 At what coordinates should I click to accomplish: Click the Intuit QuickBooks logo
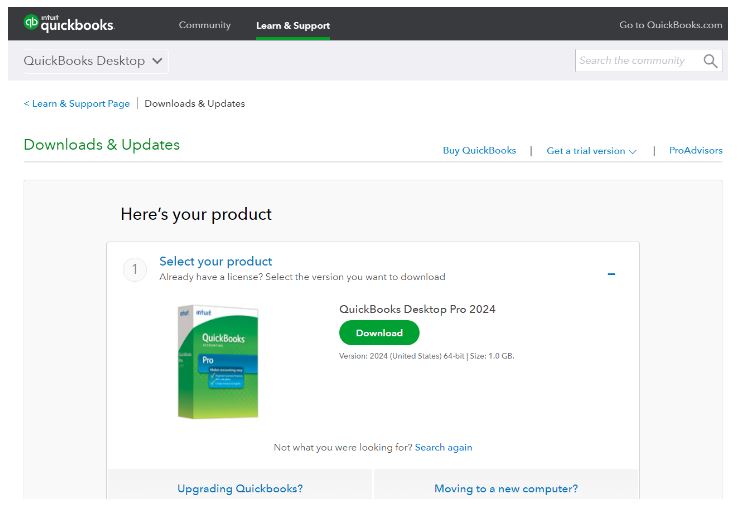[69, 23]
